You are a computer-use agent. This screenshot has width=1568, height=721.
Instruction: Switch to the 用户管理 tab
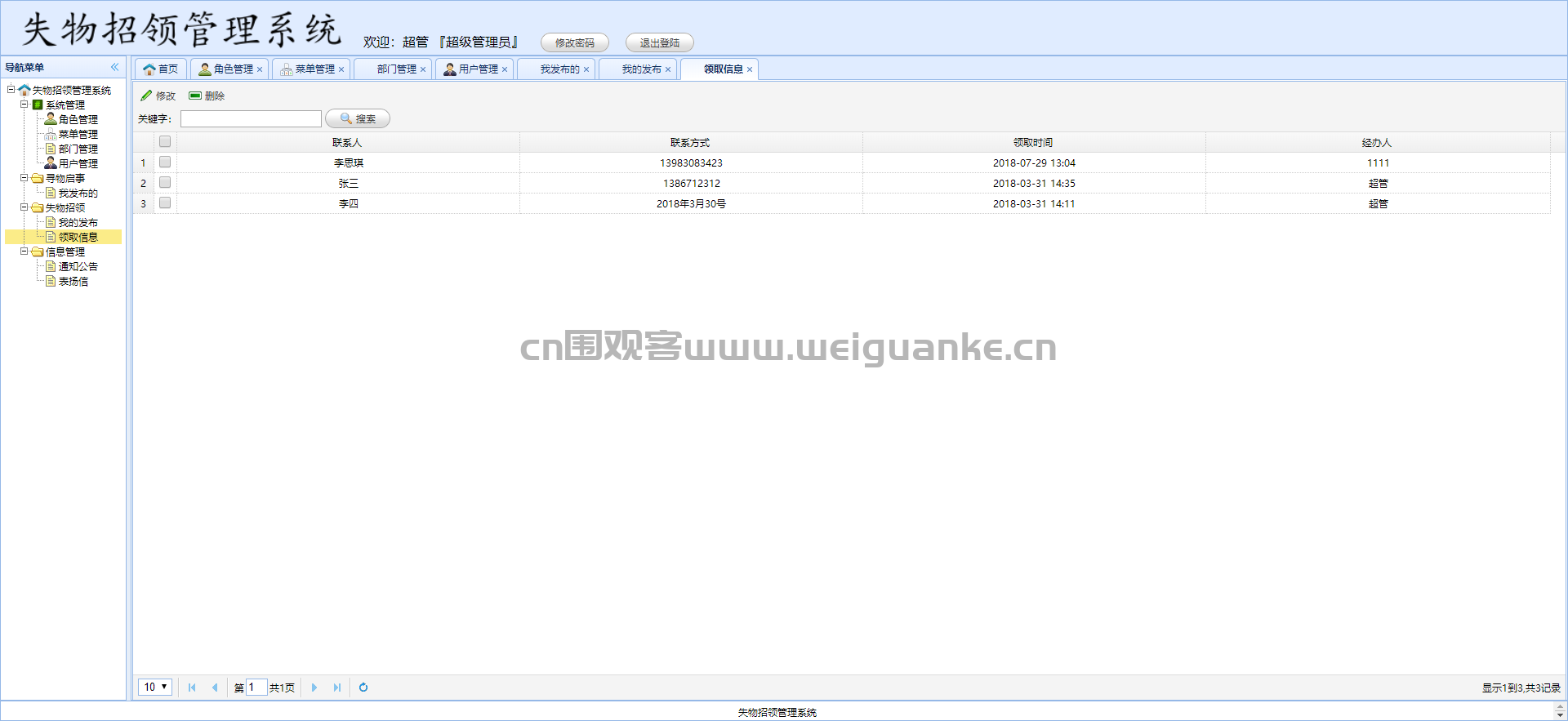(474, 69)
